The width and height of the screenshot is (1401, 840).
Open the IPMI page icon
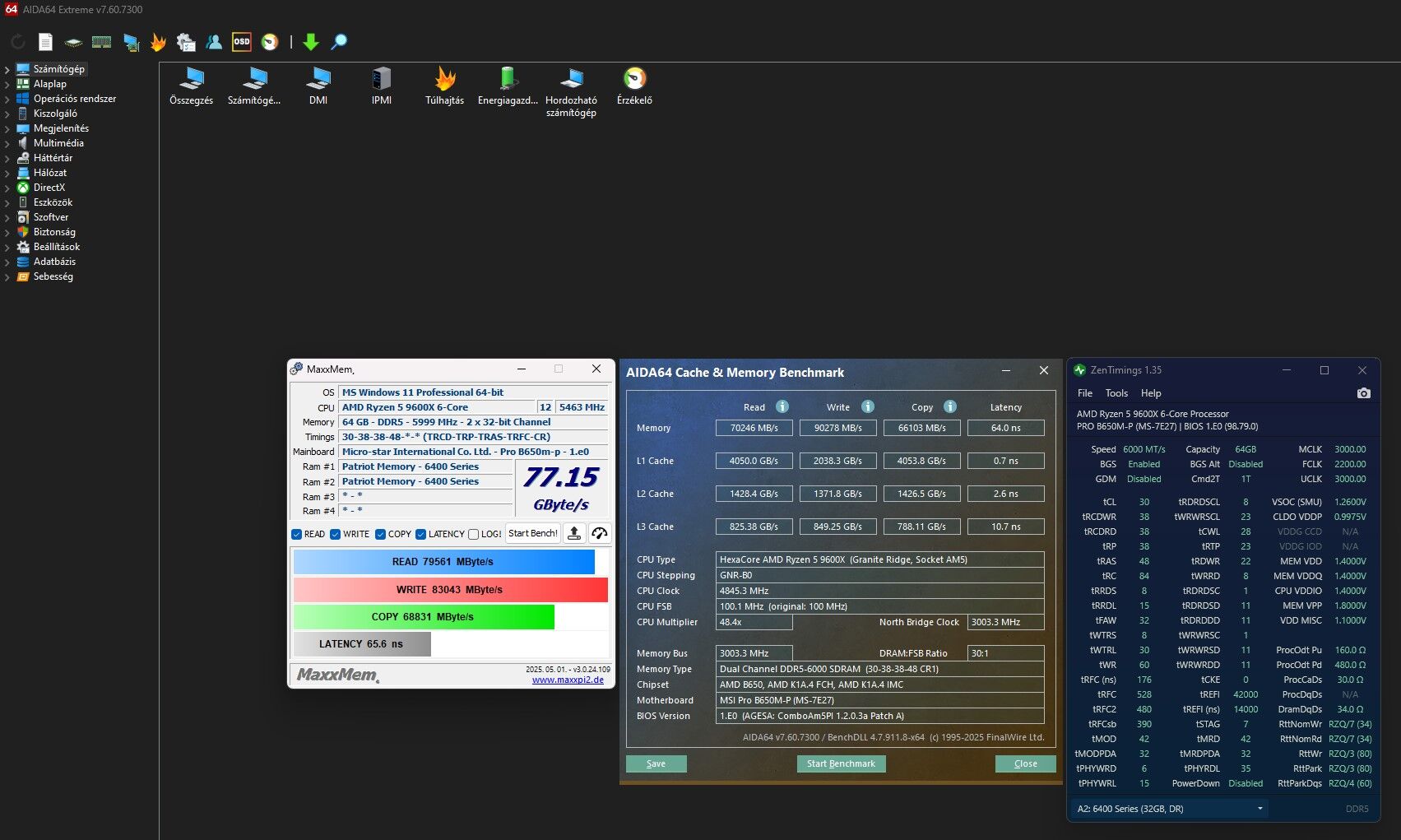click(382, 86)
